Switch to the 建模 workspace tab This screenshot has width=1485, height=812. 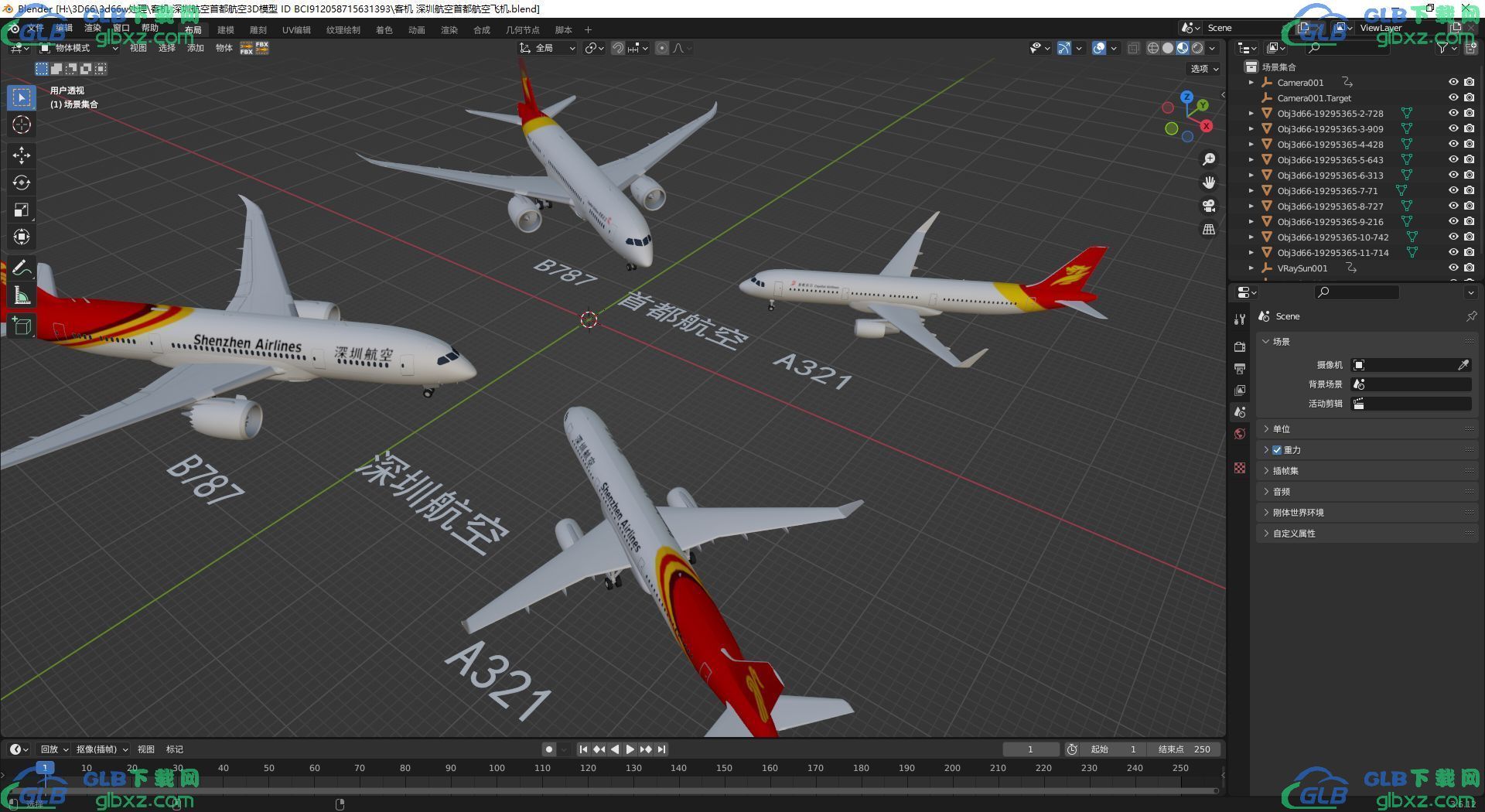tap(225, 30)
